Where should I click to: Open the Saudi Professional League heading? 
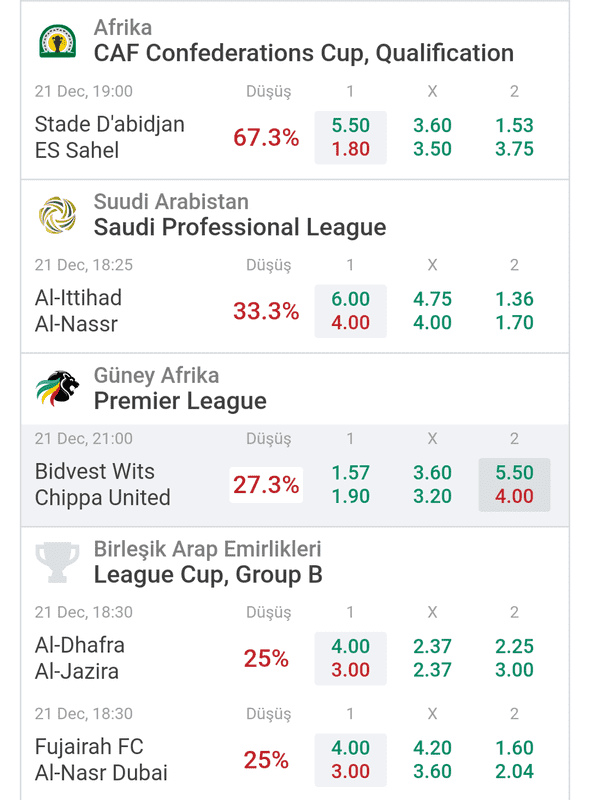tap(240, 227)
